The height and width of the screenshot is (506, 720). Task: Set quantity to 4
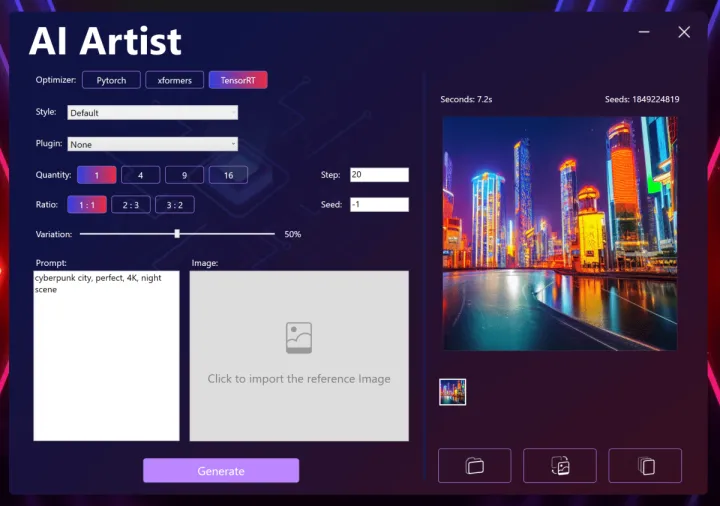pyautogui.click(x=140, y=175)
